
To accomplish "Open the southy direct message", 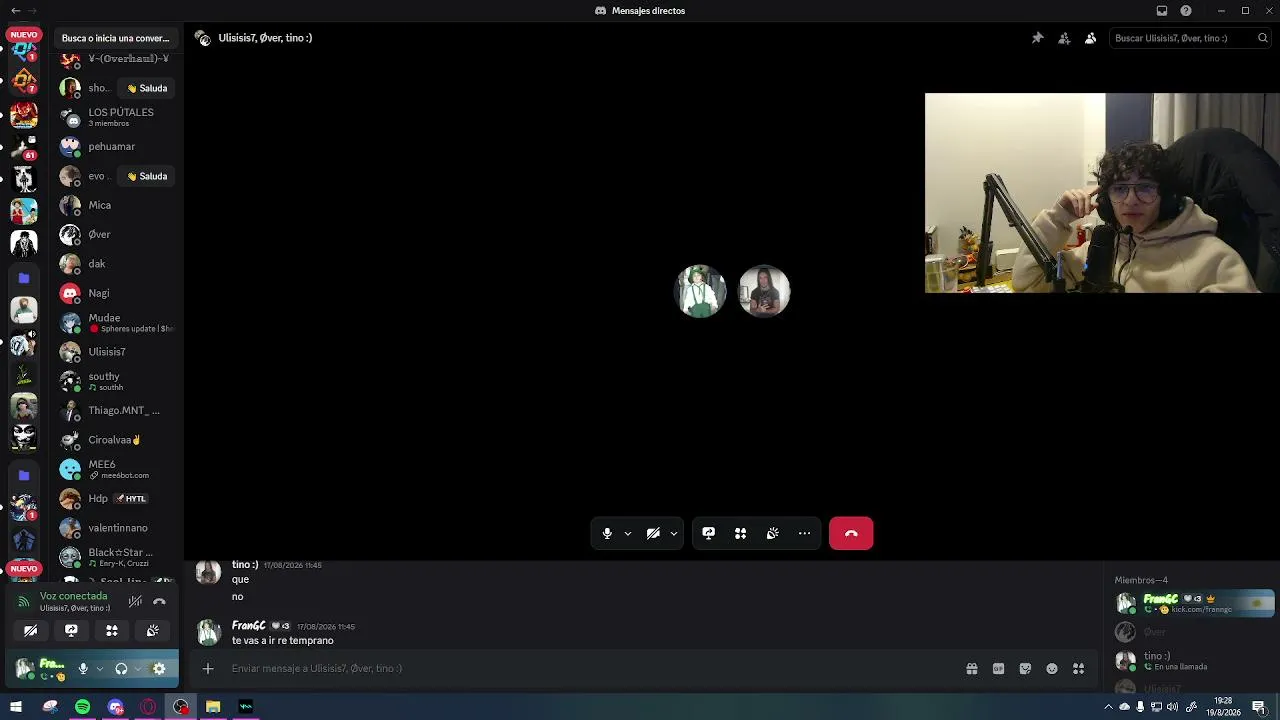I will click(117, 381).
